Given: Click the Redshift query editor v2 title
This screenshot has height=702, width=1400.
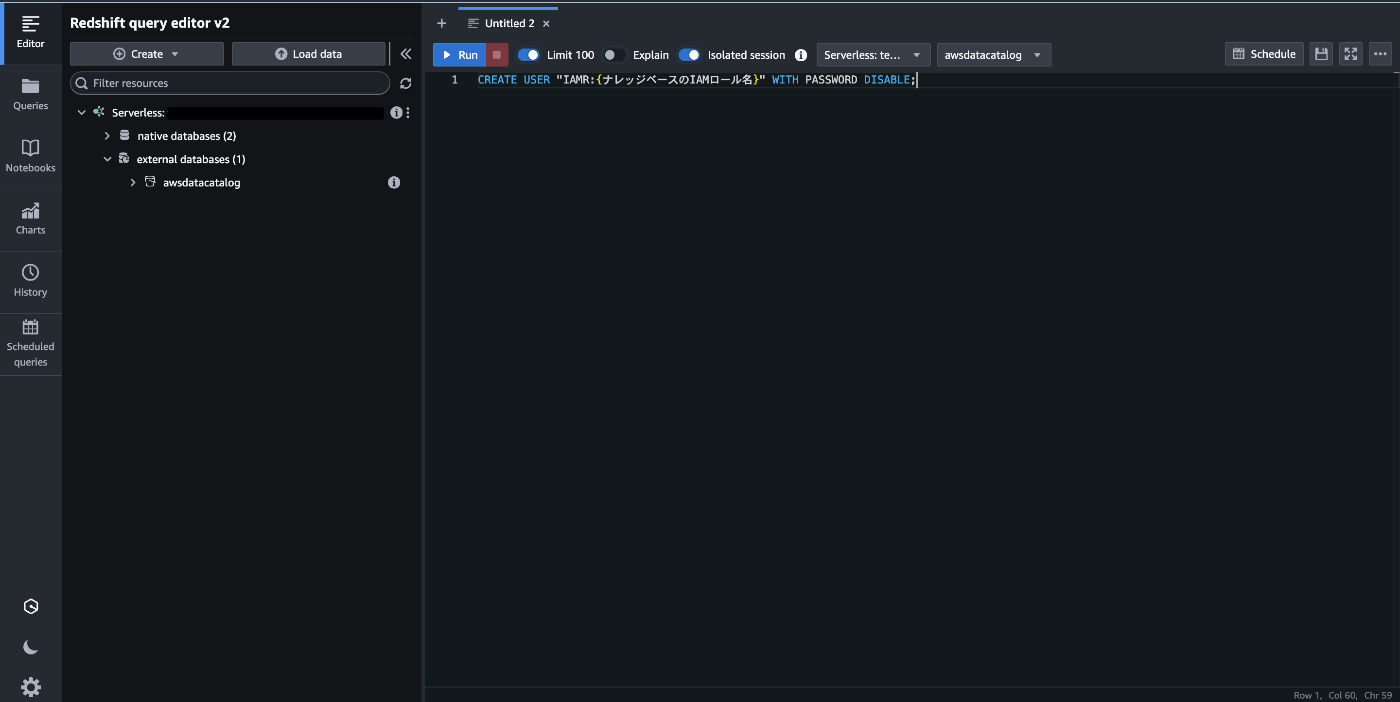Looking at the screenshot, I should tap(150, 23).
